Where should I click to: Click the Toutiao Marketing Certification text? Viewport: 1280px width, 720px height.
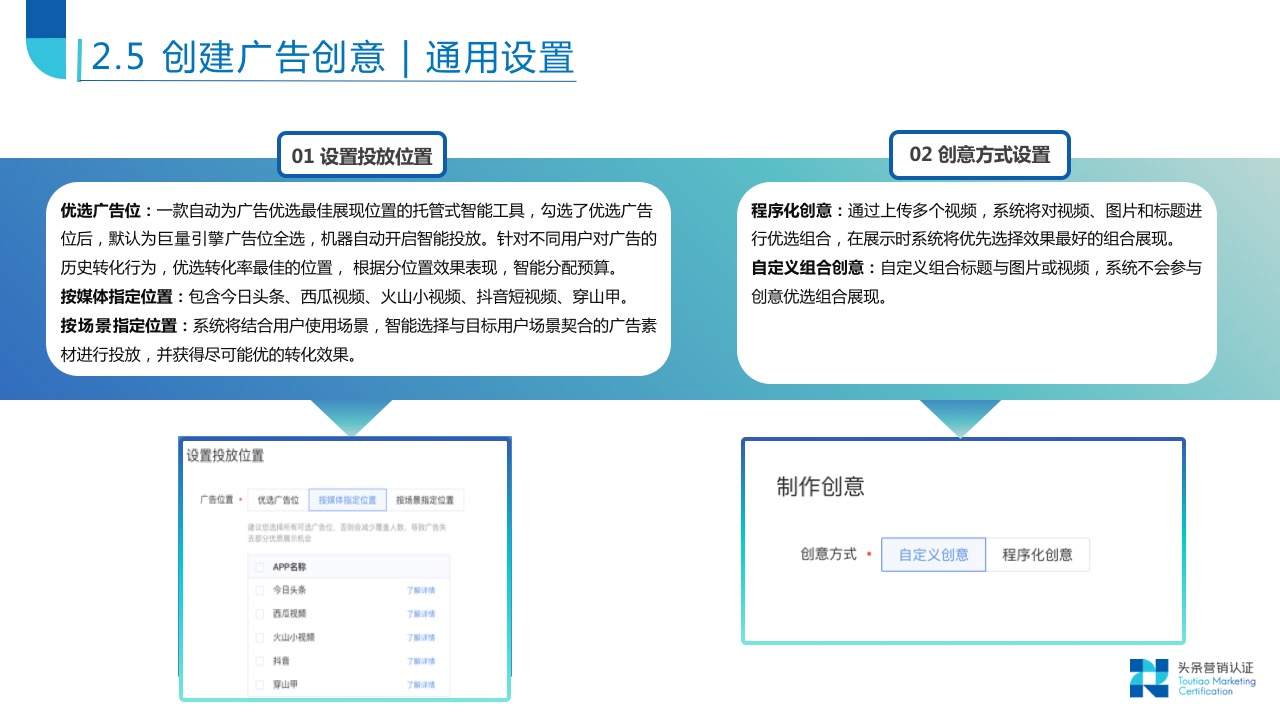pos(1216,686)
